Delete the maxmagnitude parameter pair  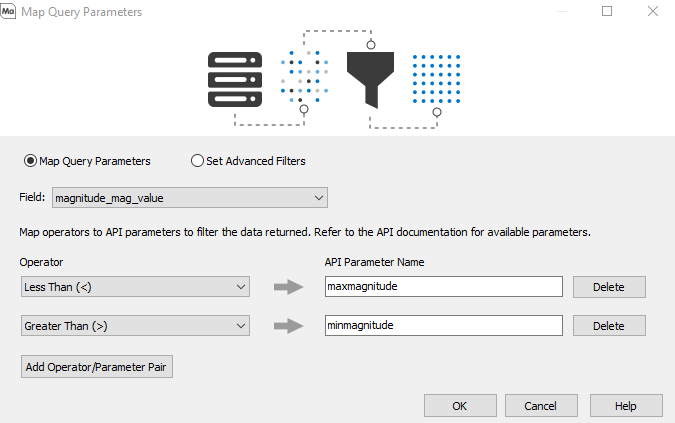tap(609, 287)
